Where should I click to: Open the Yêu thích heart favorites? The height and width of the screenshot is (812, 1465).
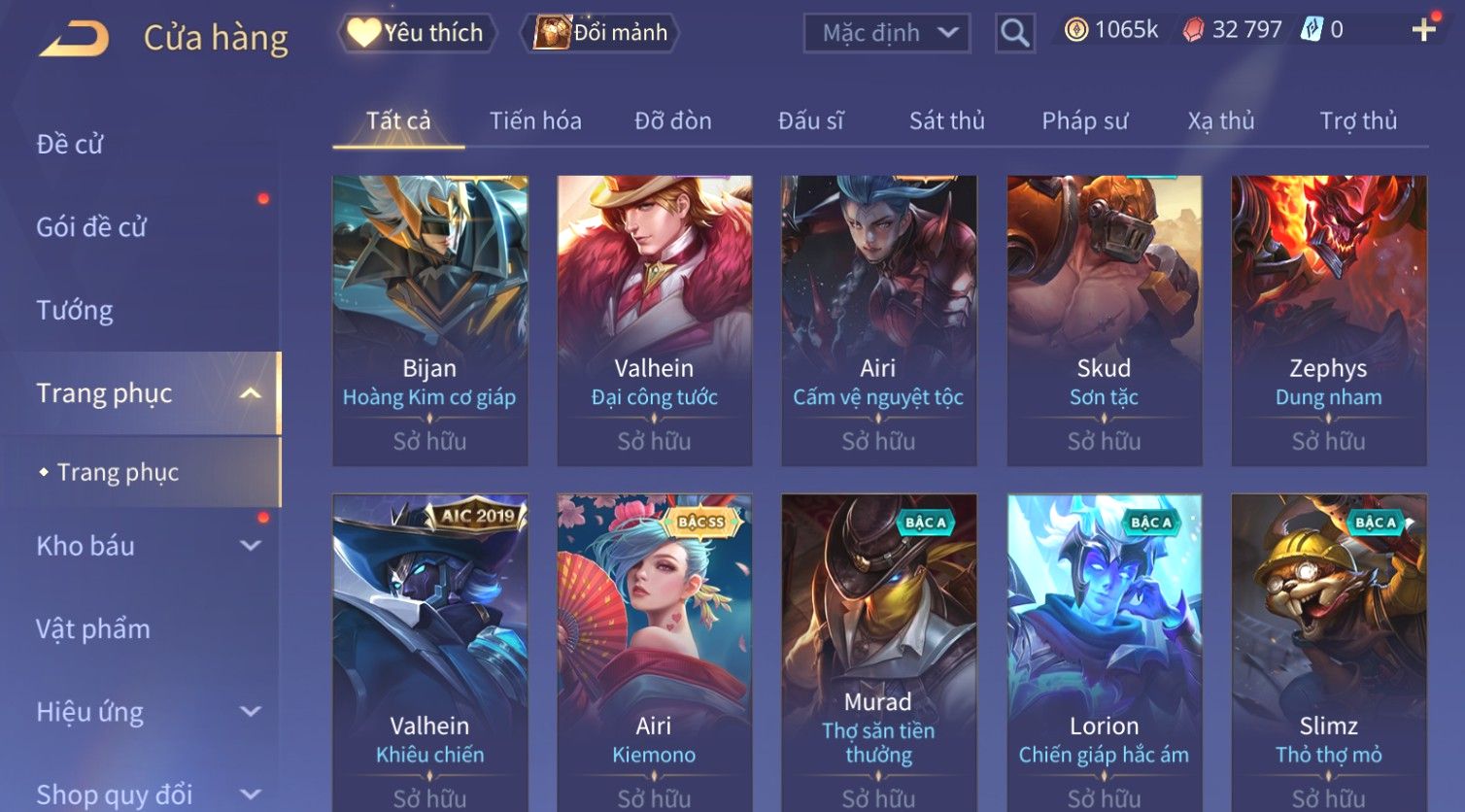(x=417, y=33)
